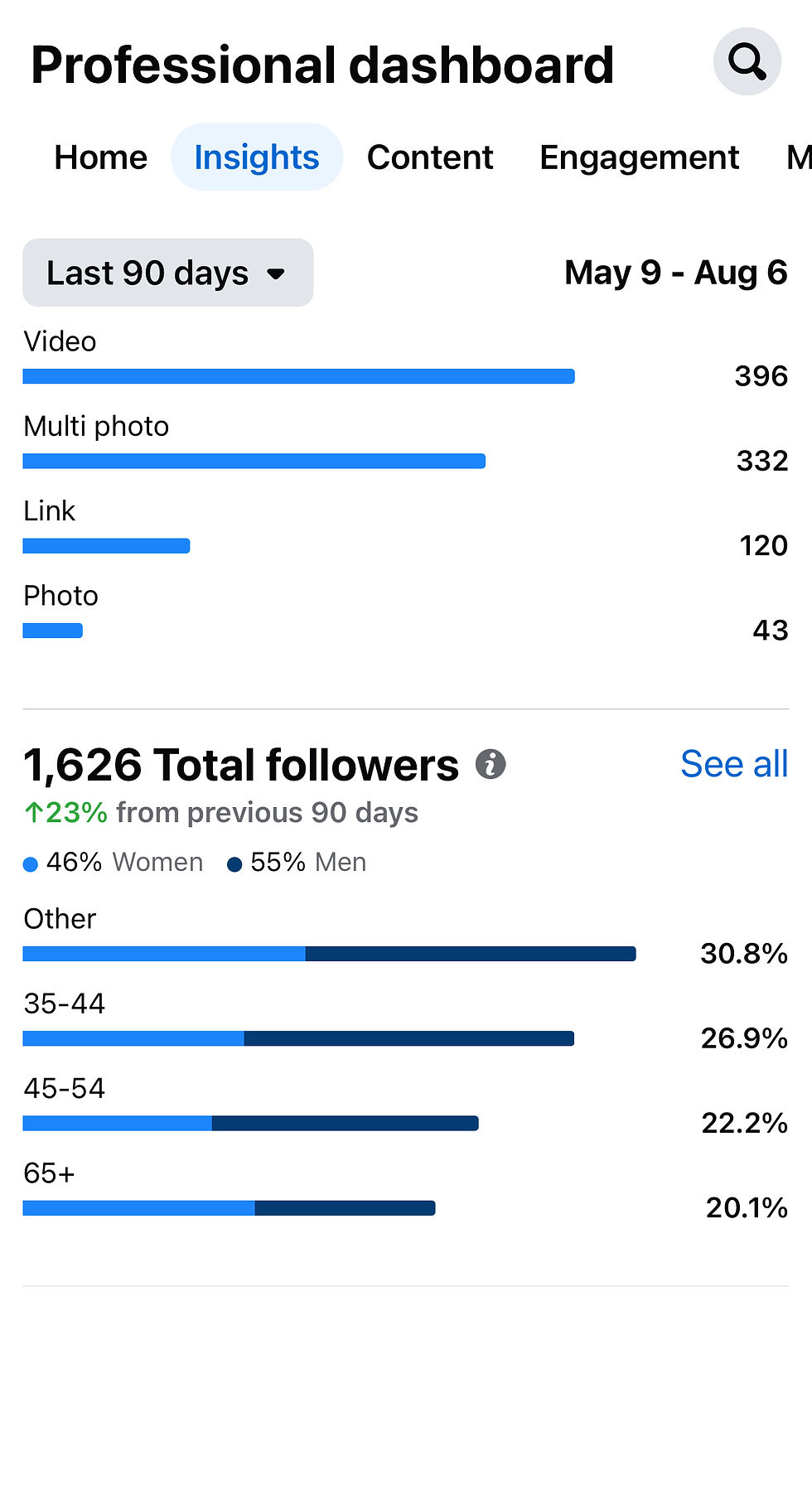The height and width of the screenshot is (1504, 812).
Task: Click the blue dot in the Women legend
Action: click(x=30, y=863)
